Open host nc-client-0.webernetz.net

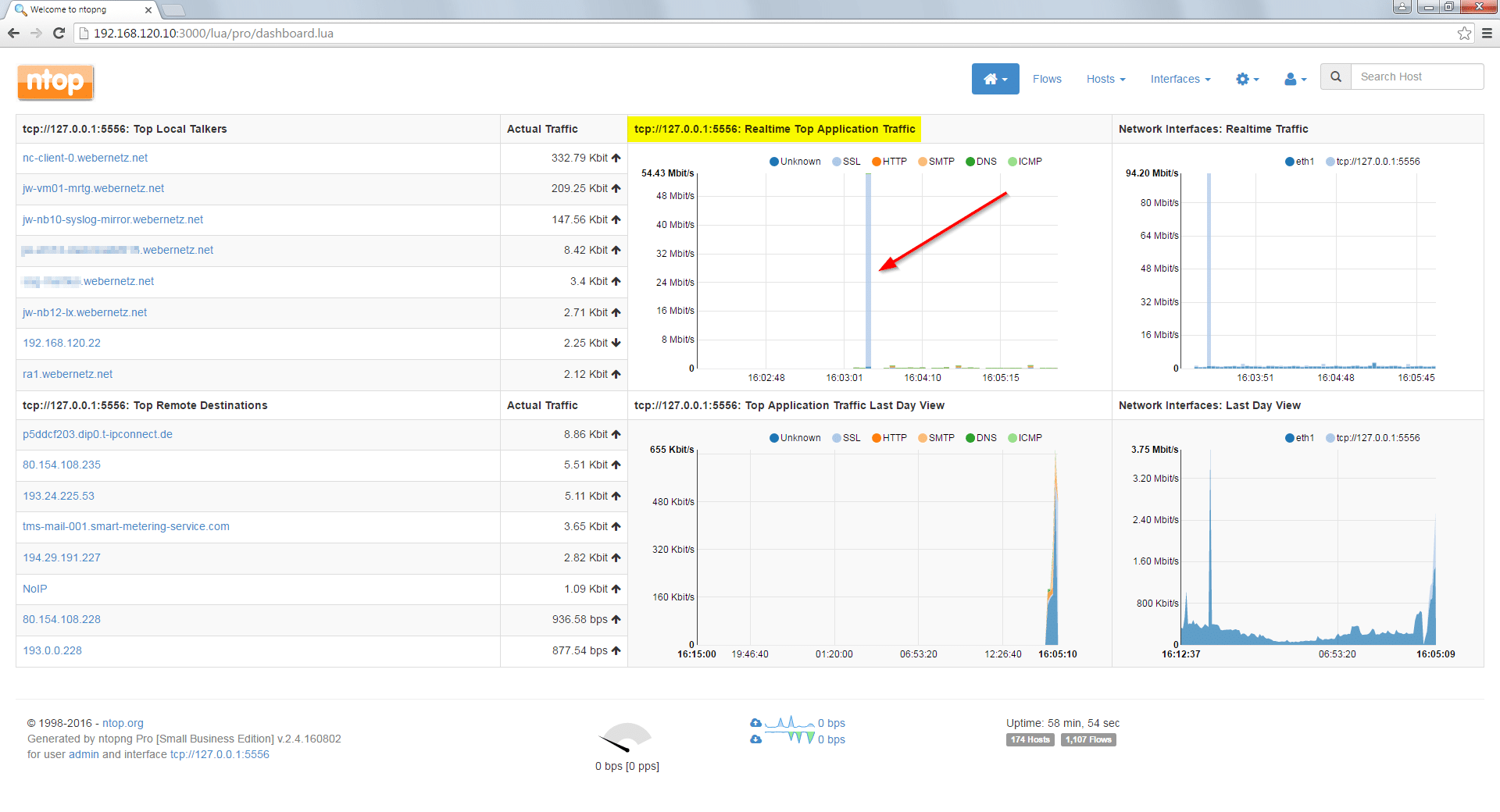click(85, 158)
